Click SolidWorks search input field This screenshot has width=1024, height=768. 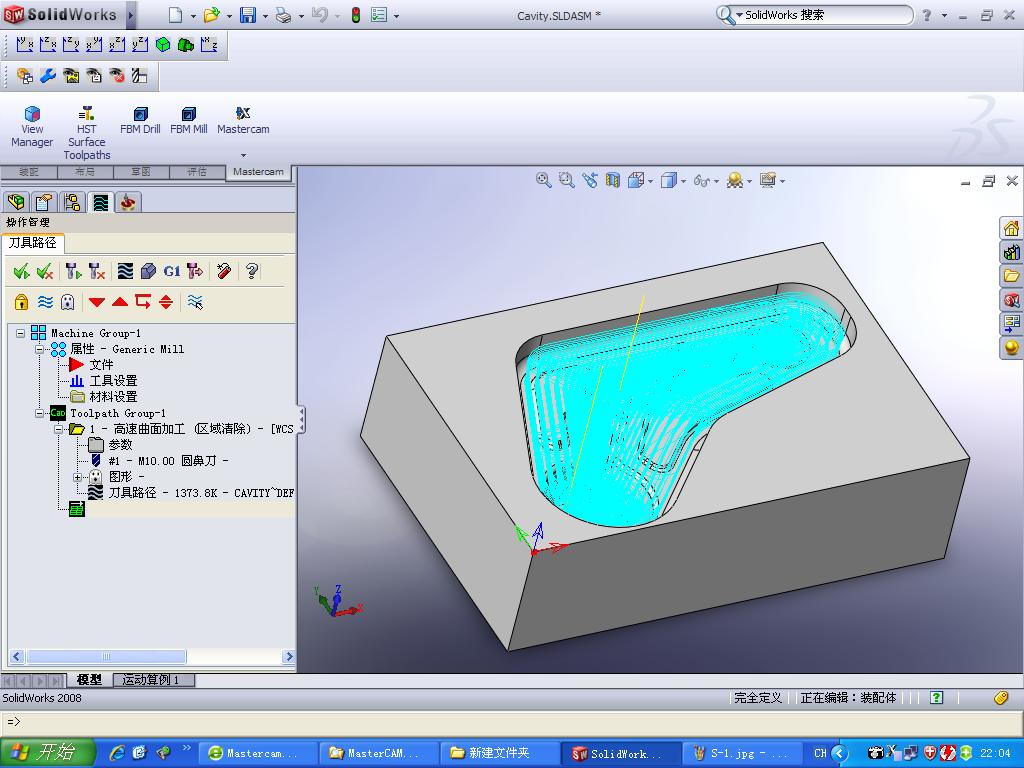coord(826,15)
